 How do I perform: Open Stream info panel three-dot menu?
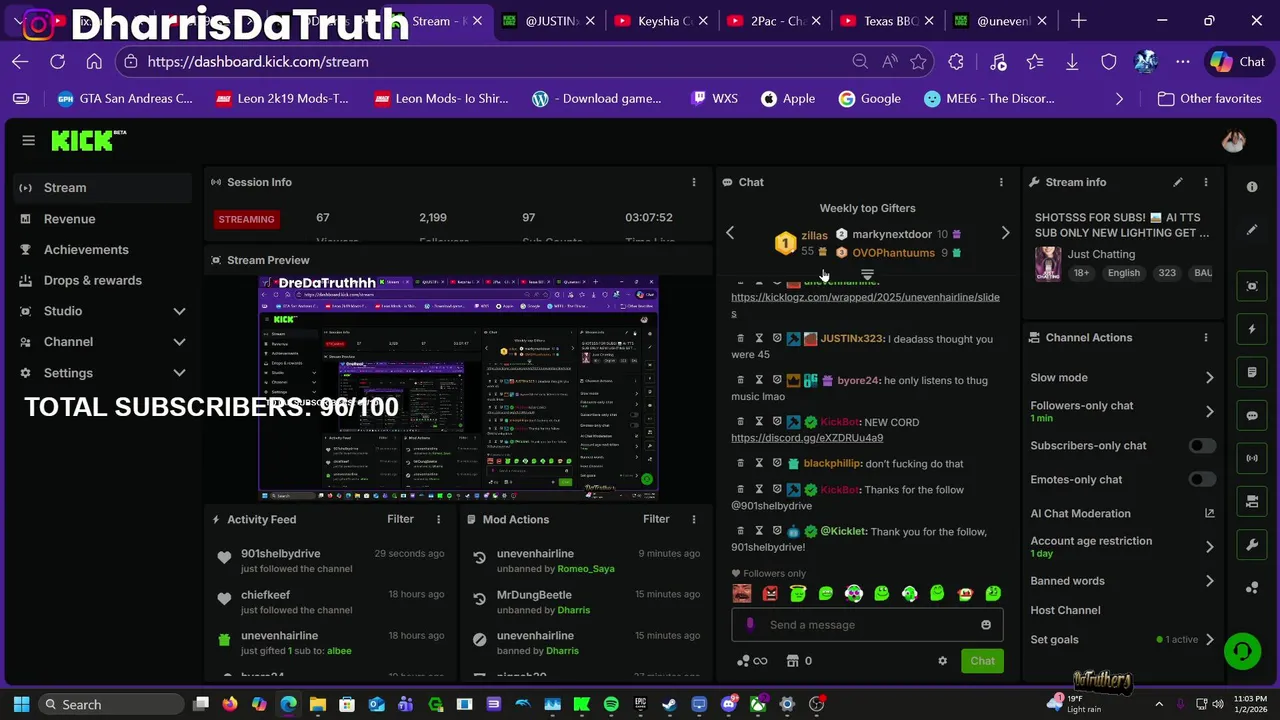(x=1205, y=182)
